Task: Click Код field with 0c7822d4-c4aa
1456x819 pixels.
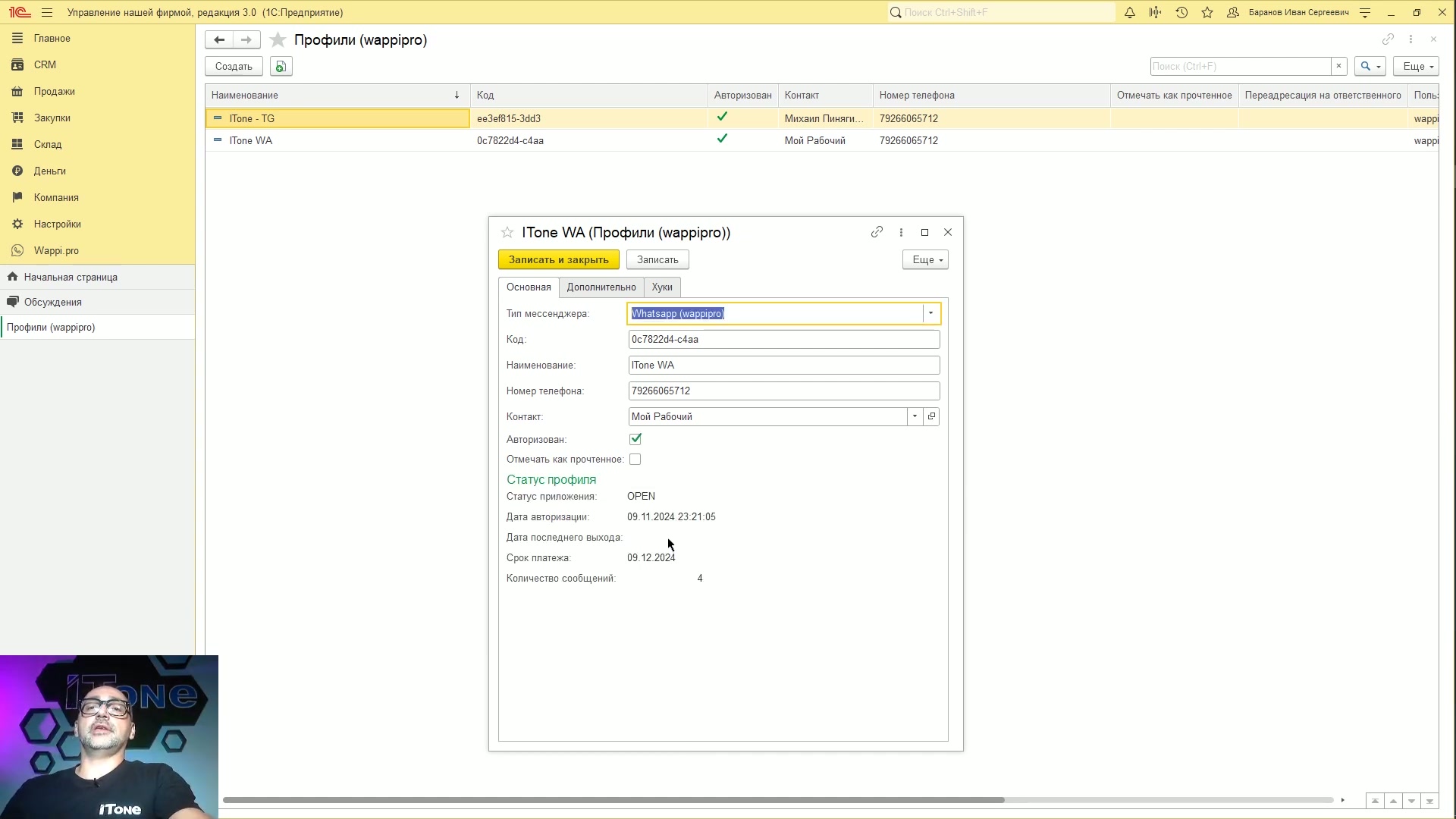Action: point(784,340)
